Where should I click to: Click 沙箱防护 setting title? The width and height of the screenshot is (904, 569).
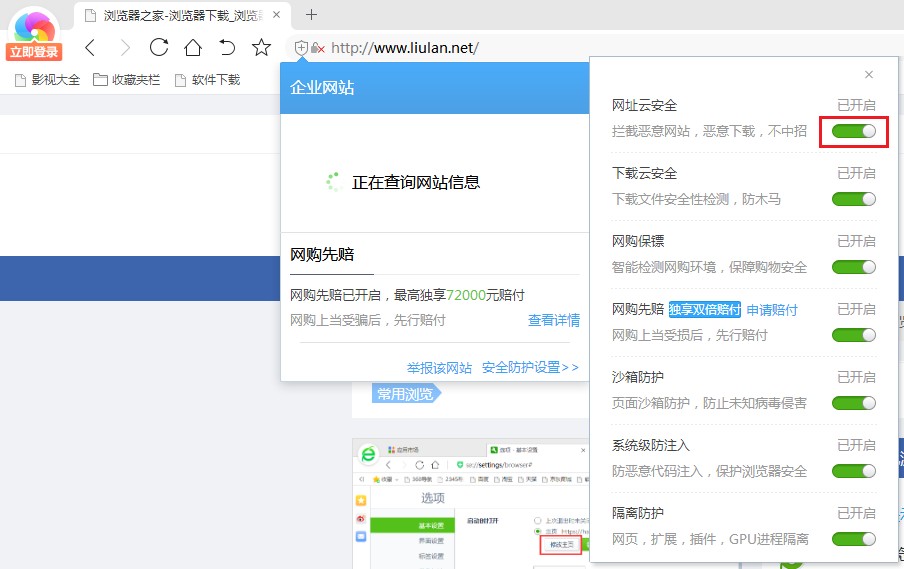(x=638, y=377)
